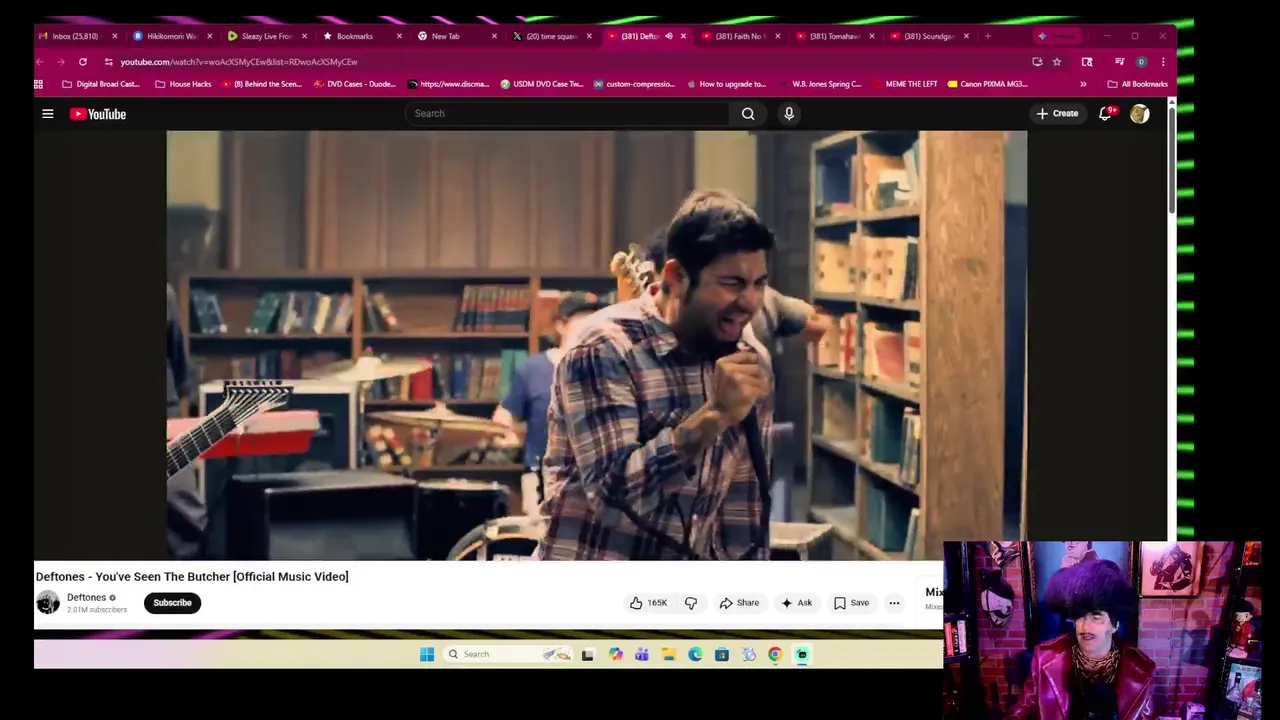
Task: Open MEME THE LEFT bookmark
Action: [x=905, y=84]
